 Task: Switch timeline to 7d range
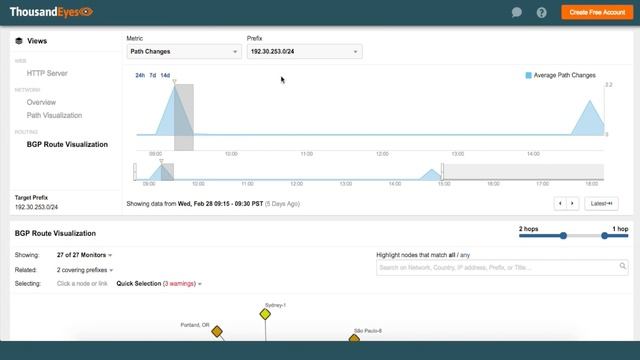pos(153,76)
